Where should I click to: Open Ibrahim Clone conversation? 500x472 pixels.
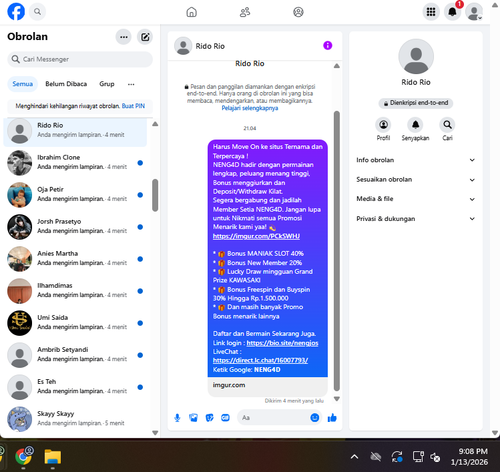click(x=75, y=163)
